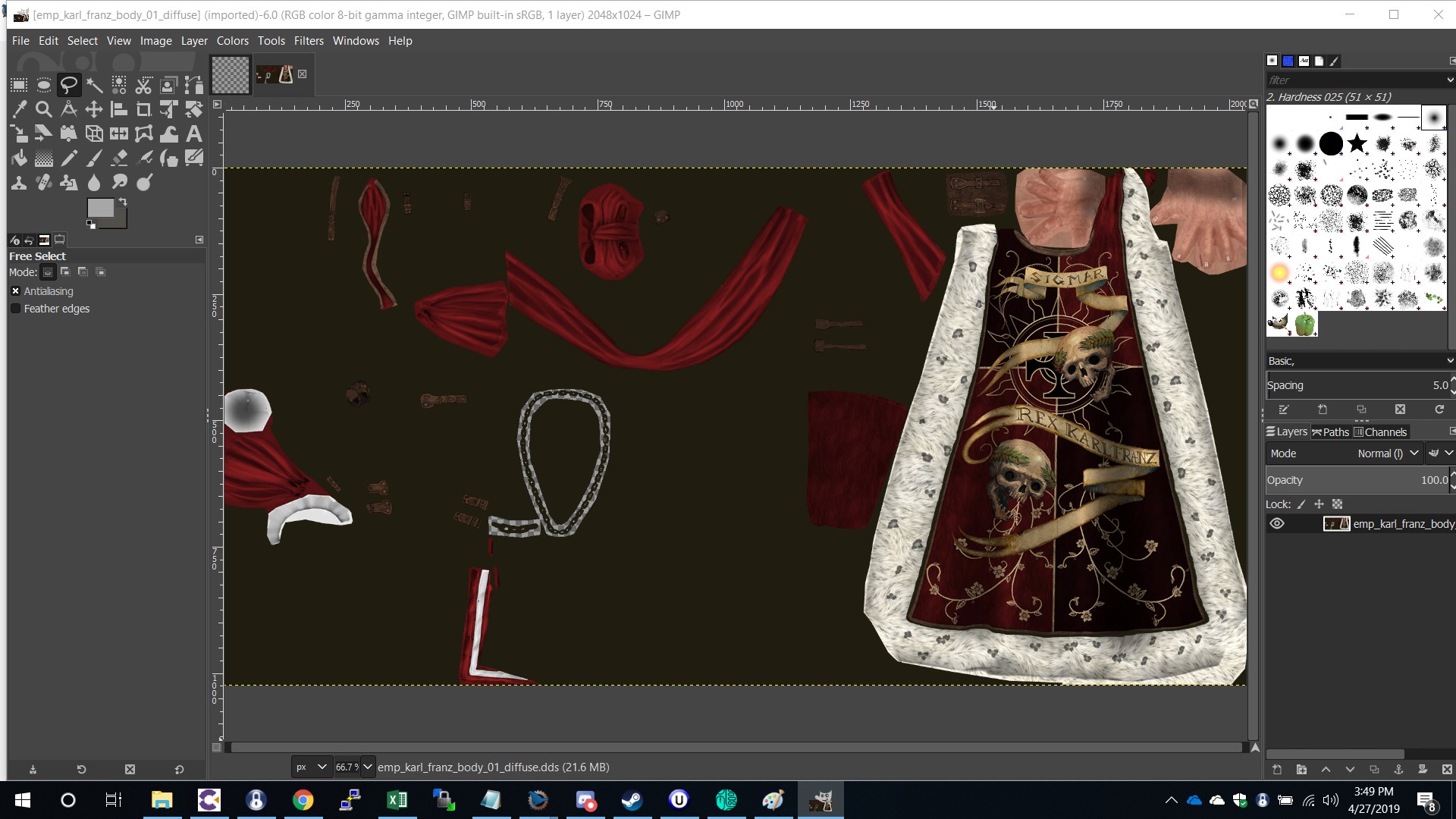Select the Rectangle Select tool
The width and height of the screenshot is (1456, 819).
[x=19, y=84]
